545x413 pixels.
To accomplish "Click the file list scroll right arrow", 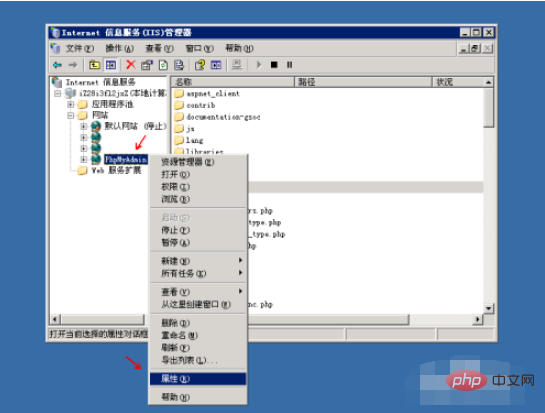I will (478, 319).
